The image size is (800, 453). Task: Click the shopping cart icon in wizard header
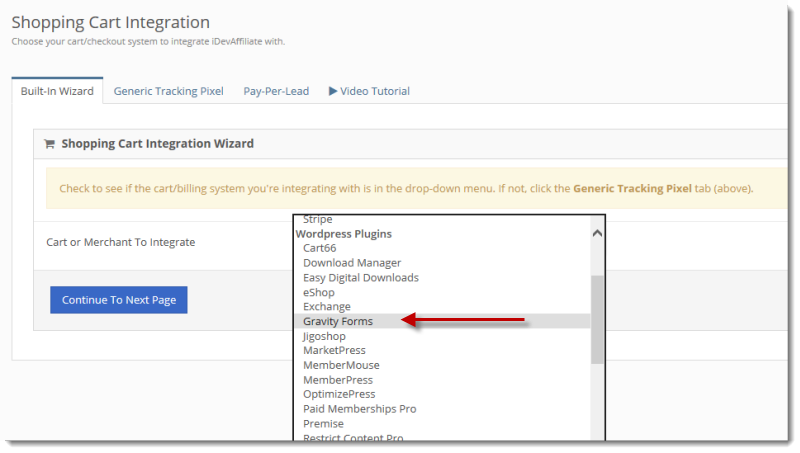pos(49,144)
